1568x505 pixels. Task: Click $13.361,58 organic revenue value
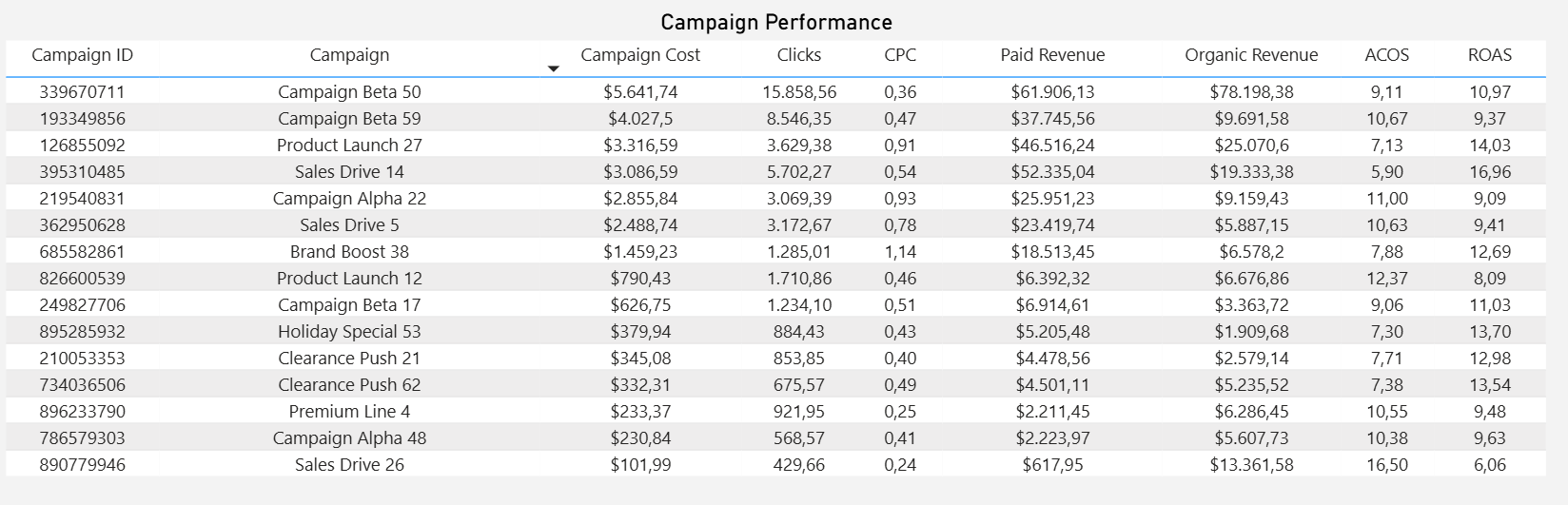tap(1251, 465)
